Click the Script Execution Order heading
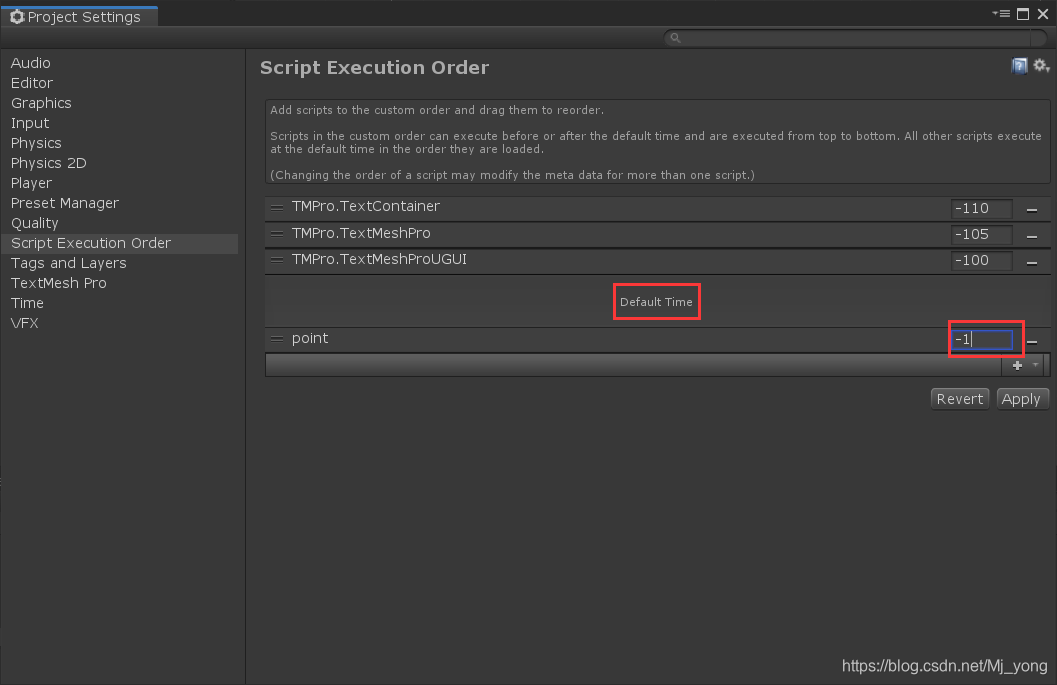The height and width of the screenshot is (685, 1057). click(x=374, y=67)
